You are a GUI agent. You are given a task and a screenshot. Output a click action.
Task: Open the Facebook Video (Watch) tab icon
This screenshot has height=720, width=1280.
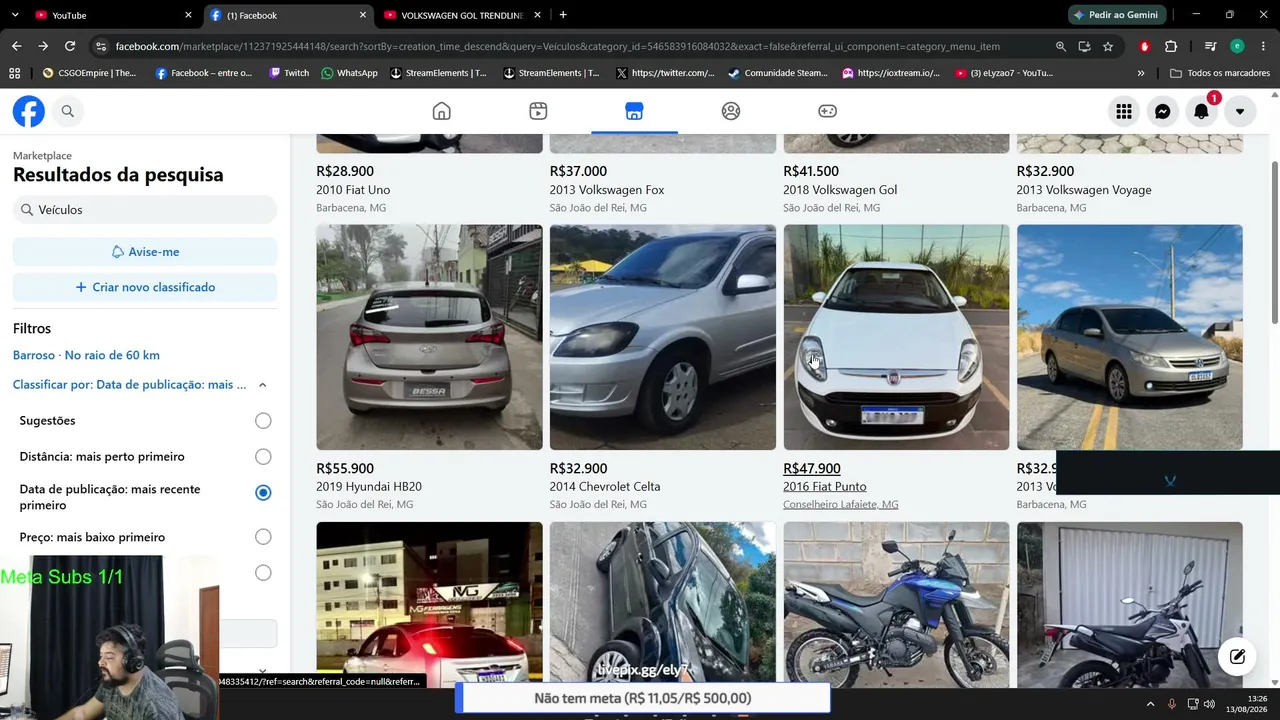click(538, 111)
